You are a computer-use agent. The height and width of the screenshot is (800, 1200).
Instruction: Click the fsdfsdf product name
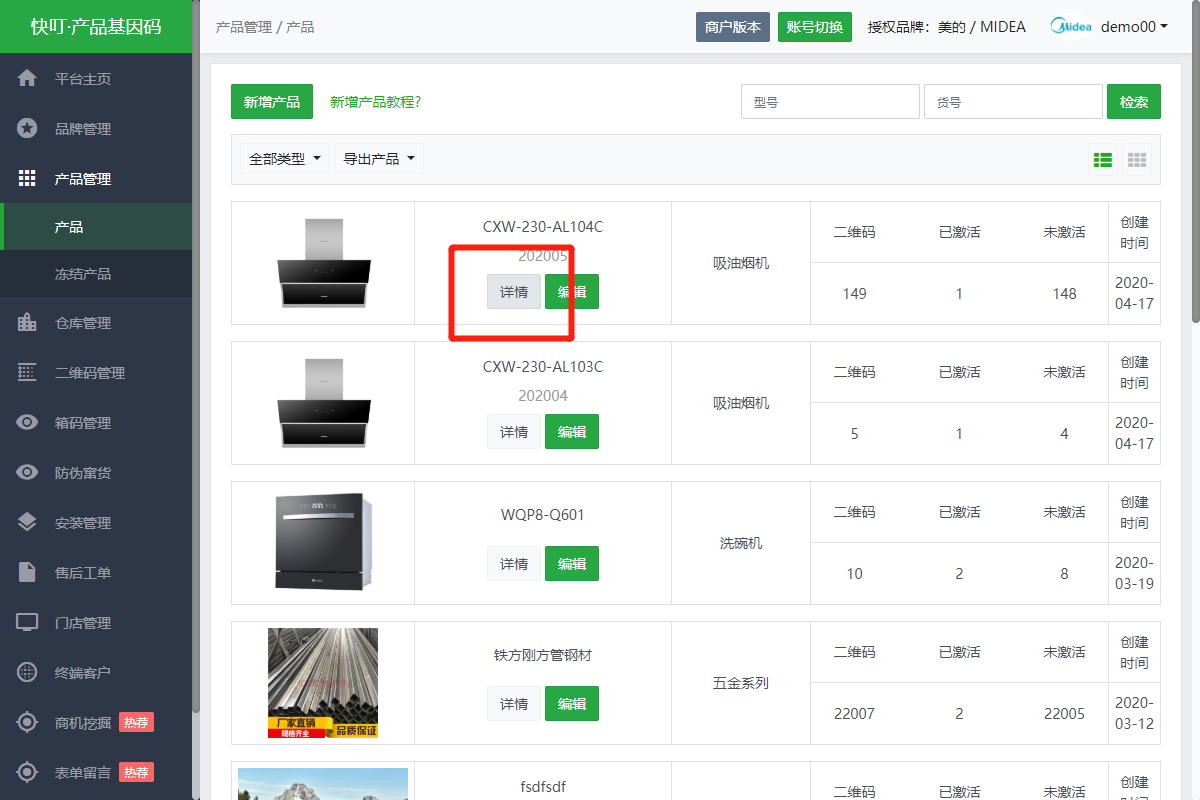tap(543, 787)
